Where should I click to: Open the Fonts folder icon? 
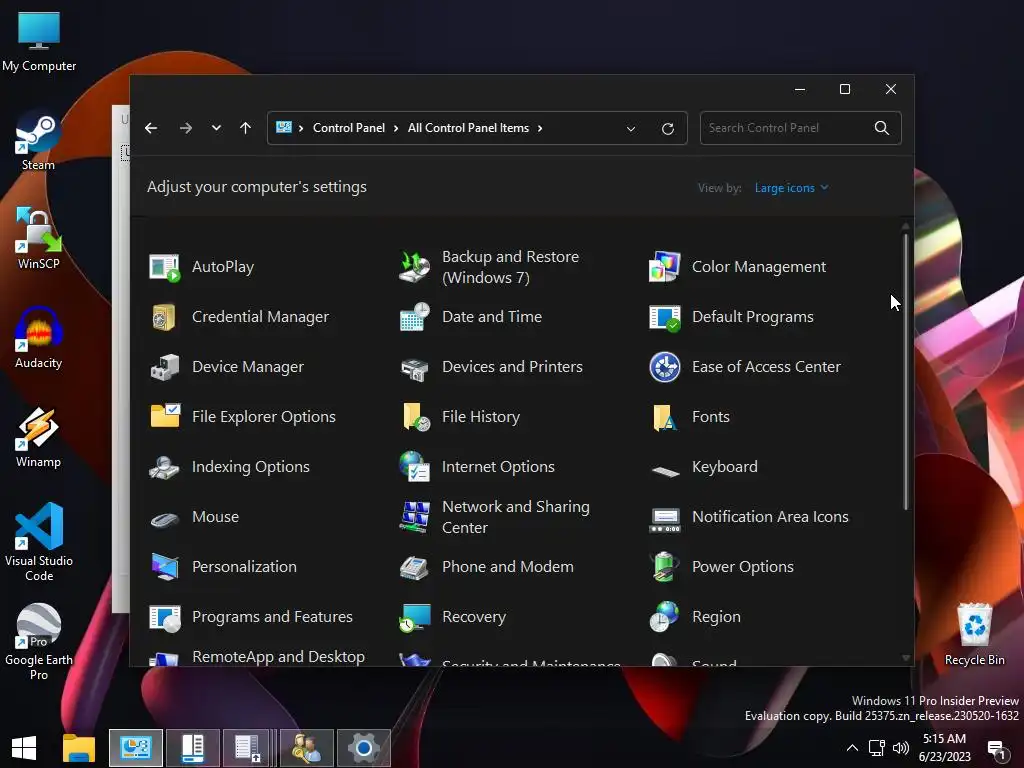point(665,417)
